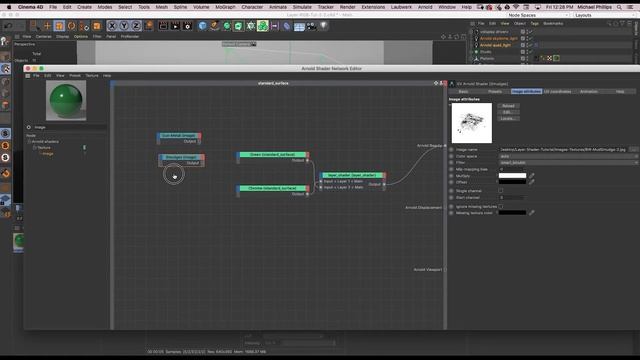Toggle the Z axis lock
The height and width of the screenshot is (360, 640).
(136, 26)
